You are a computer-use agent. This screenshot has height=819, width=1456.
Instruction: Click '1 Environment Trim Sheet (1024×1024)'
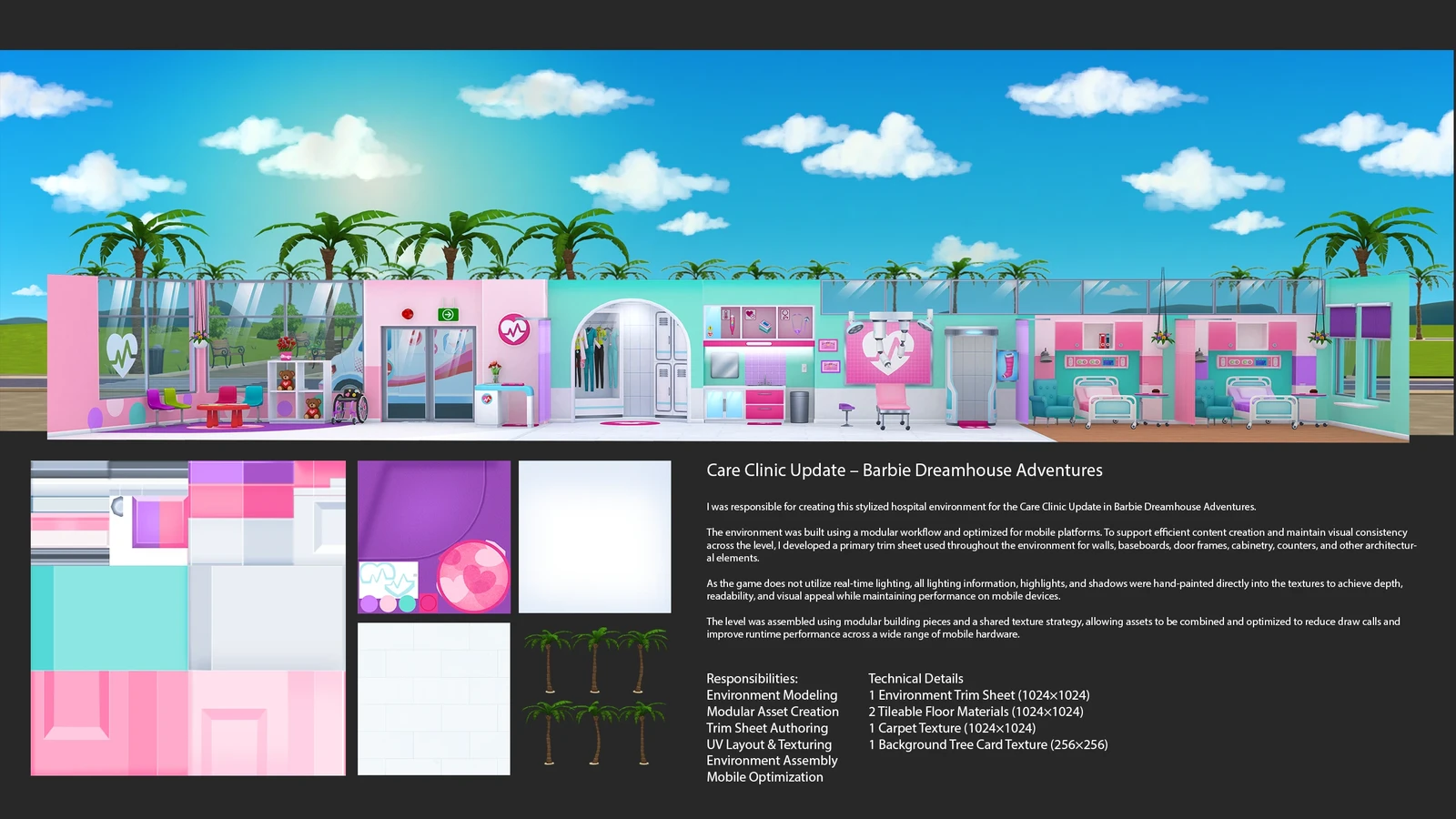coord(979,695)
